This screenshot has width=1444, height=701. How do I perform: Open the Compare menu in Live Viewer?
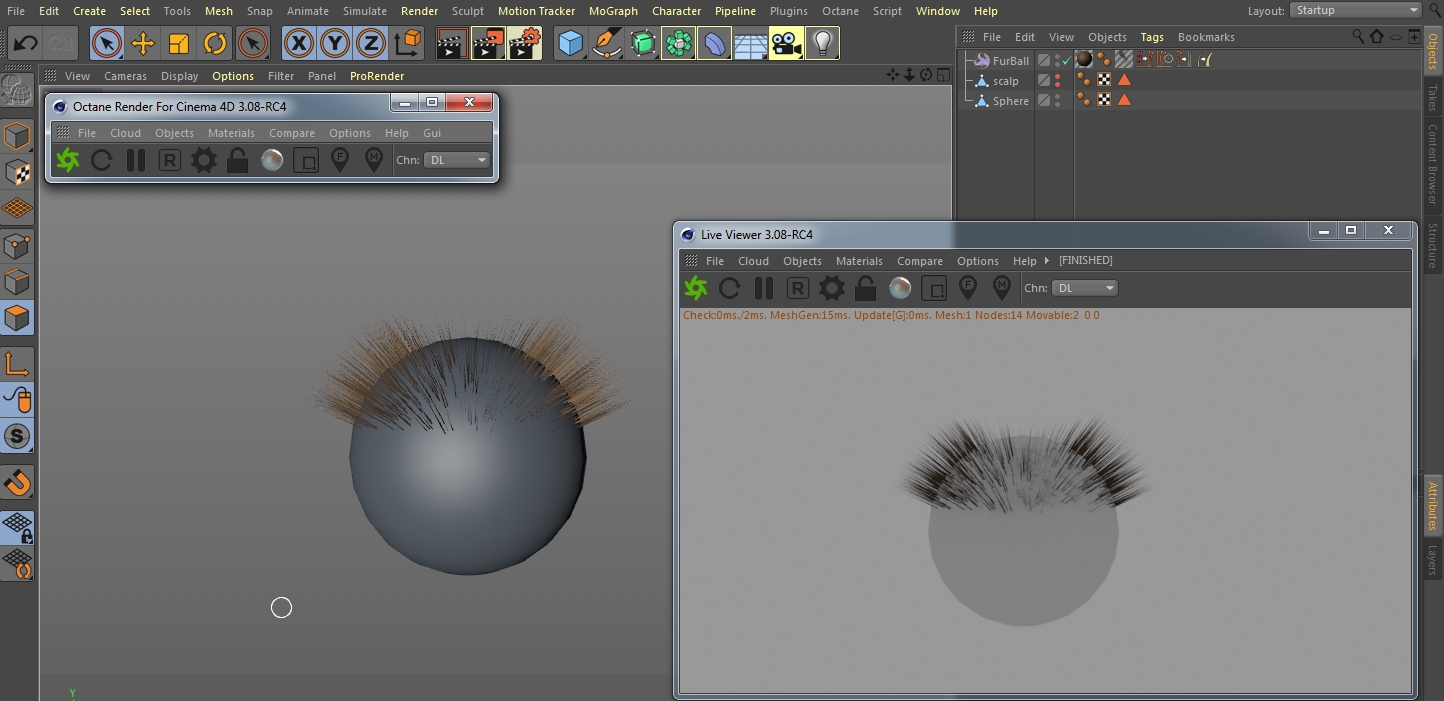click(920, 261)
